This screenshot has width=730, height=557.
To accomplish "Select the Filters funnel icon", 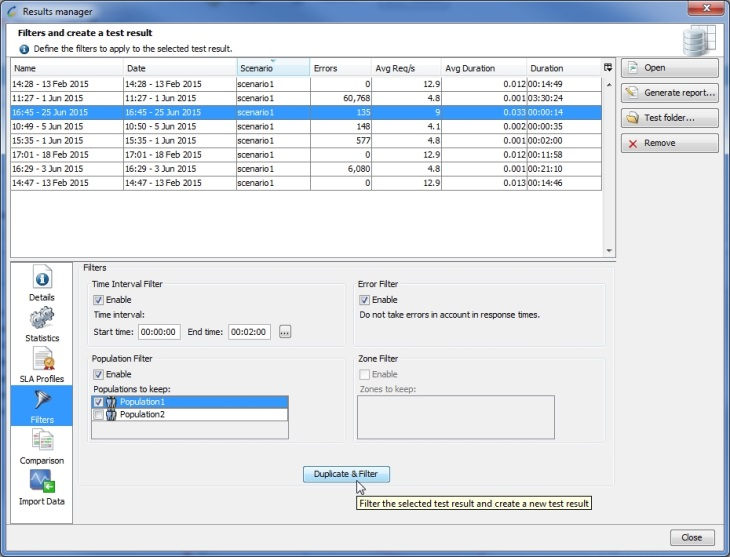I will point(41,401).
